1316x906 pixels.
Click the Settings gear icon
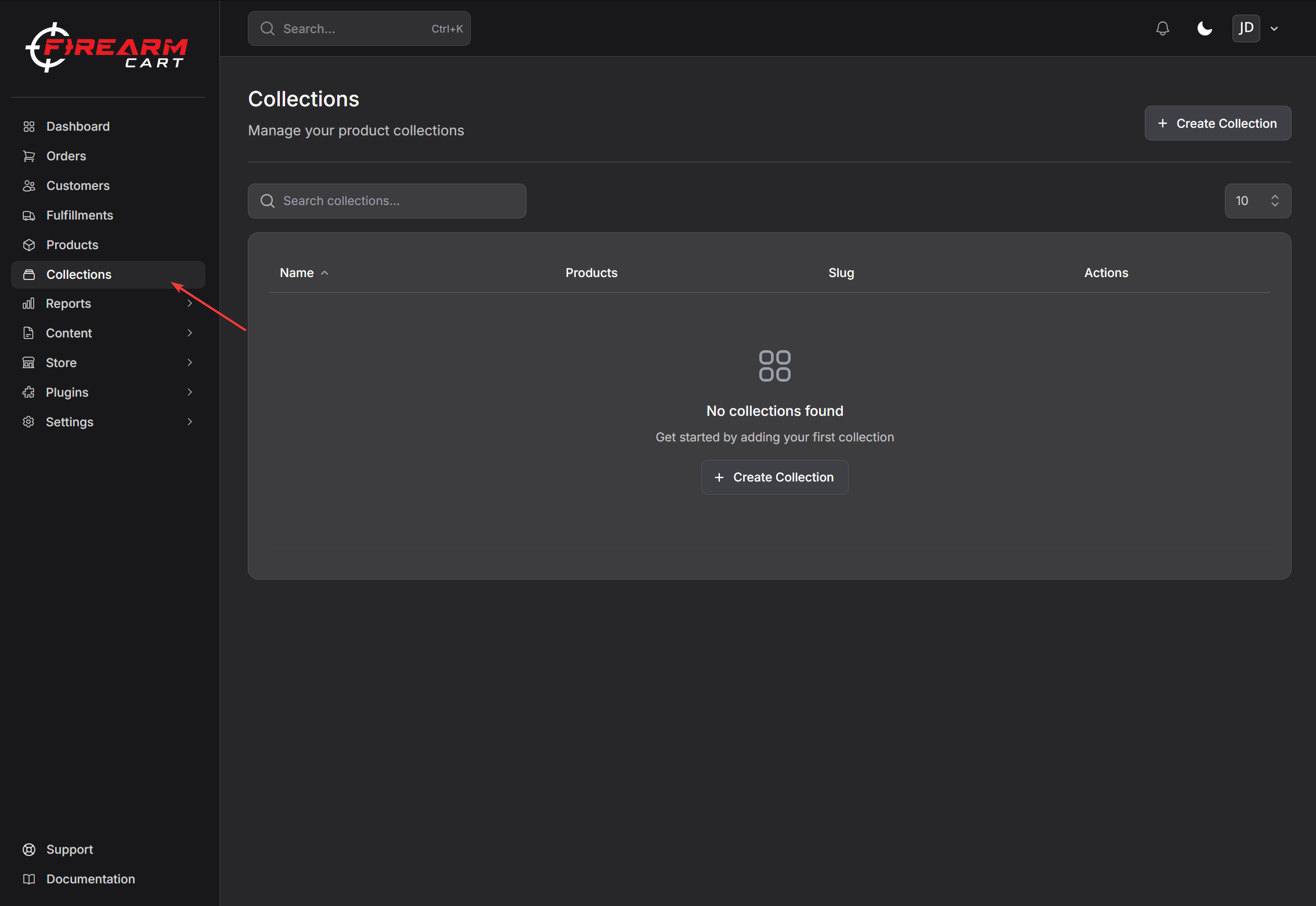click(28, 422)
